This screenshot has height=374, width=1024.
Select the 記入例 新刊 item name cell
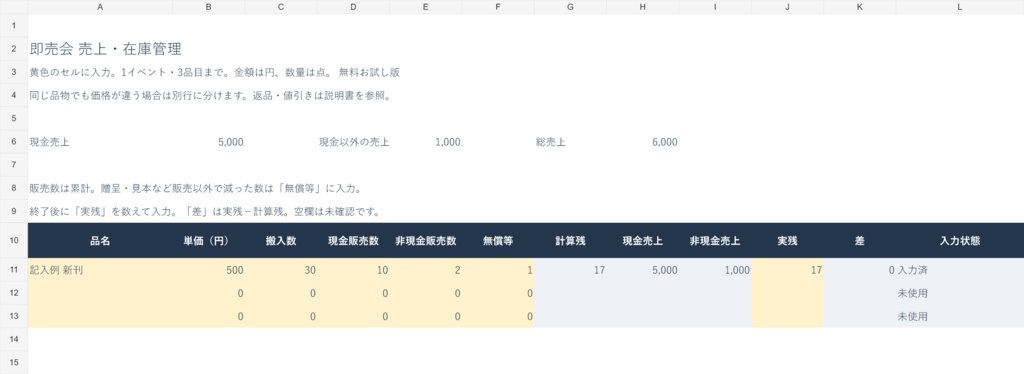pyautogui.click(x=100, y=270)
